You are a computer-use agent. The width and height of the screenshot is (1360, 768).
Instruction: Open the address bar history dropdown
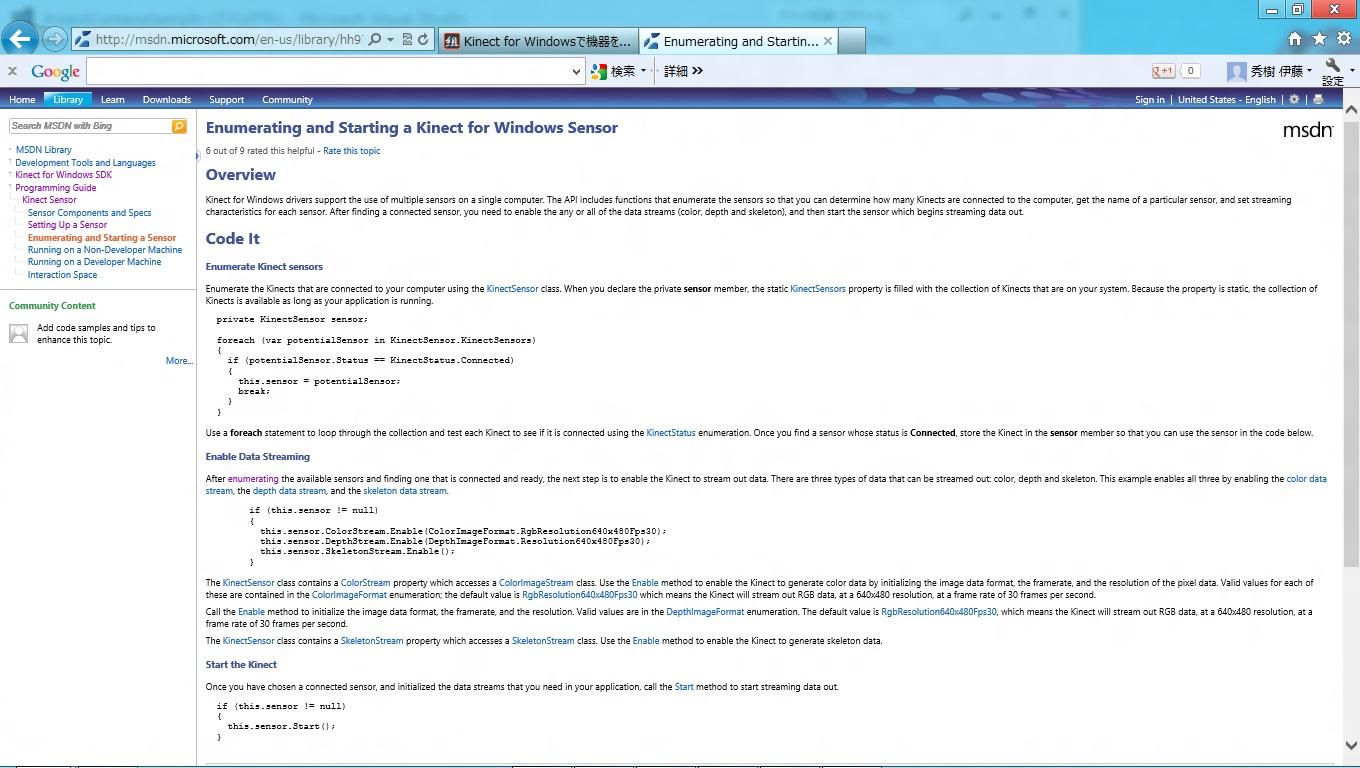[390, 40]
